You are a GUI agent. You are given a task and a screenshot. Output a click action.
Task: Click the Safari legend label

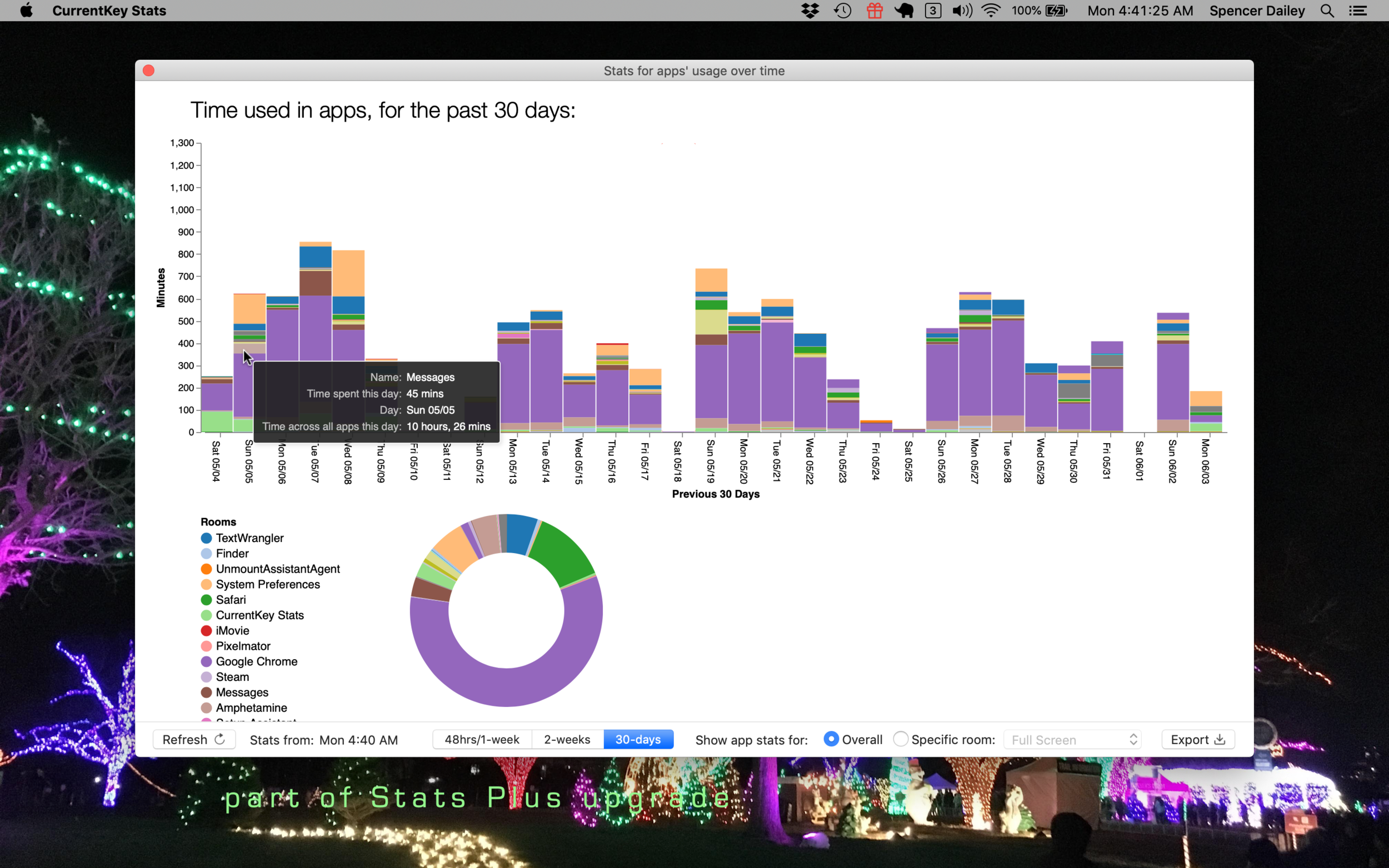point(231,600)
